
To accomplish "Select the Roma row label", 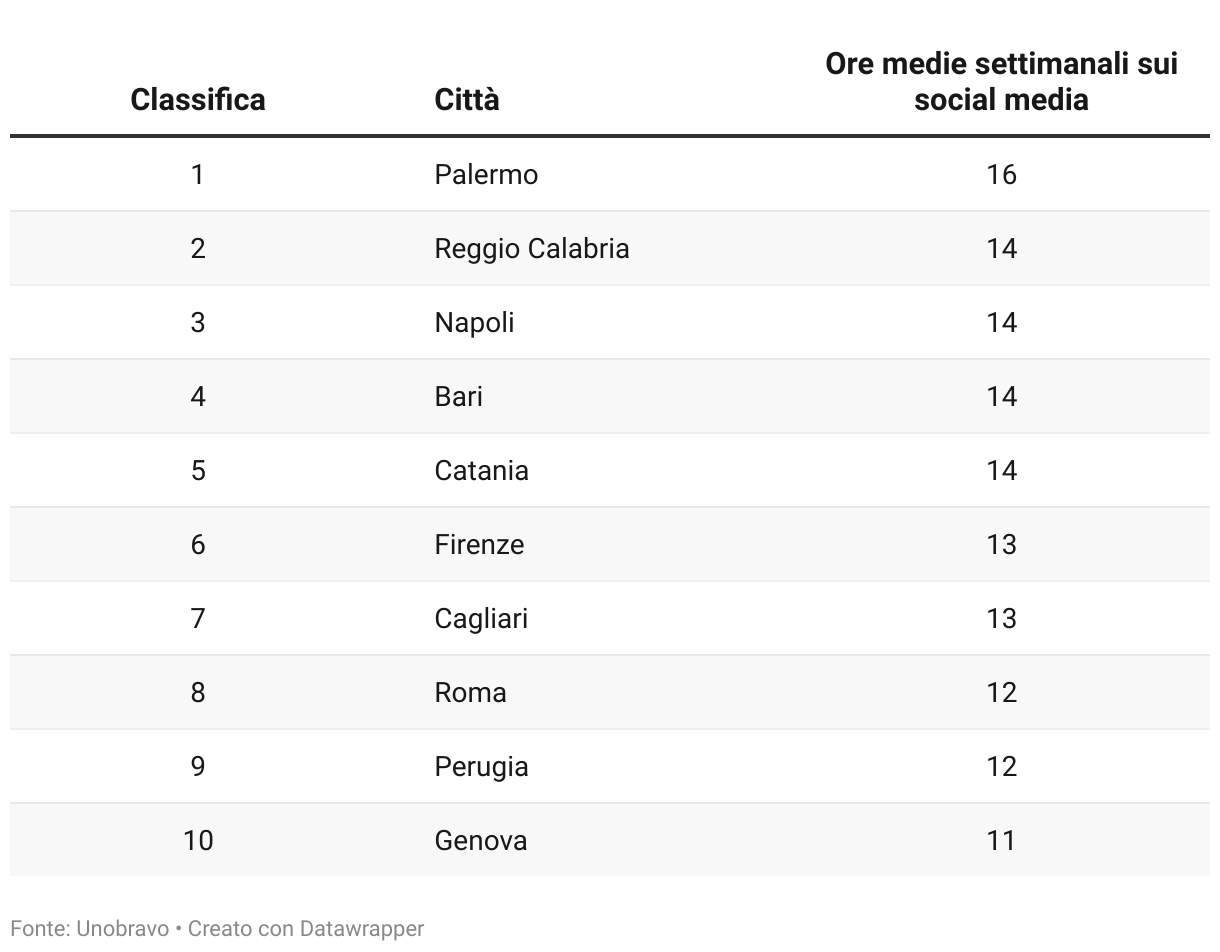I will click(470, 693).
